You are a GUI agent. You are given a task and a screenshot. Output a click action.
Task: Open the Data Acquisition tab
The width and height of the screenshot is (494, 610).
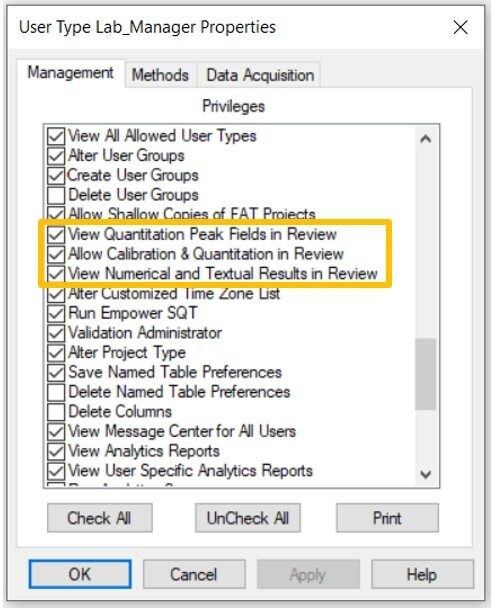tap(260, 75)
